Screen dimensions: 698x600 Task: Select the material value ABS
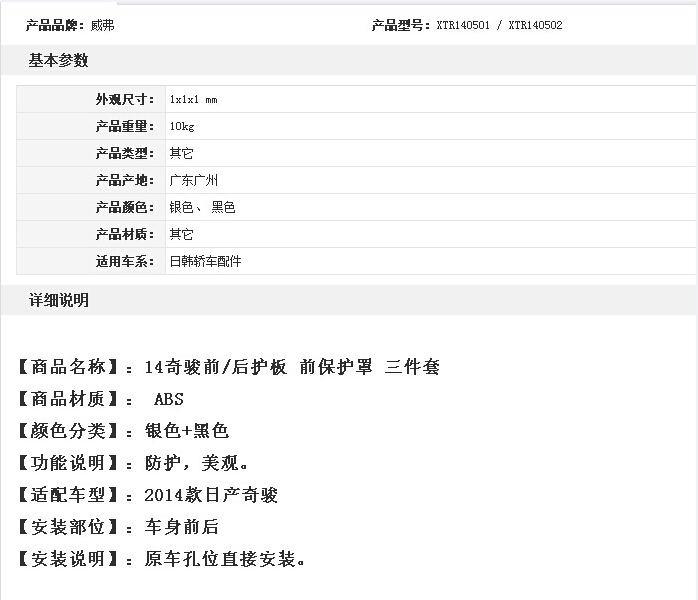[x=169, y=399]
